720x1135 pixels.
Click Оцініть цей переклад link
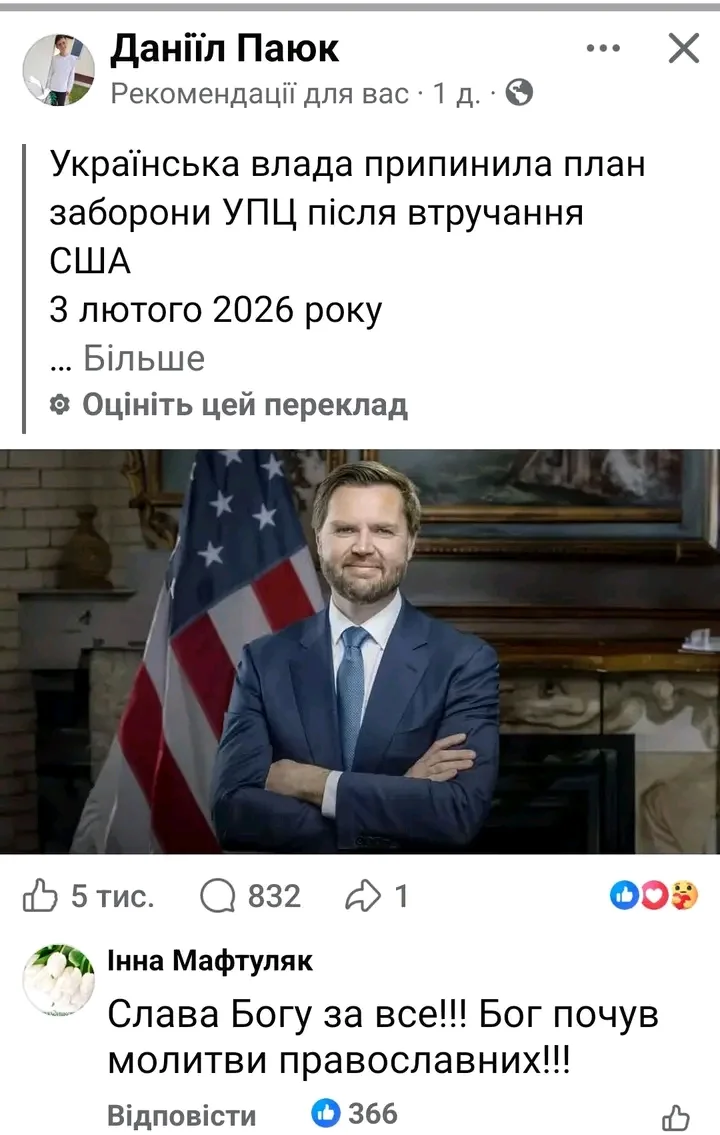pyautogui.click(x=245, y=404)
